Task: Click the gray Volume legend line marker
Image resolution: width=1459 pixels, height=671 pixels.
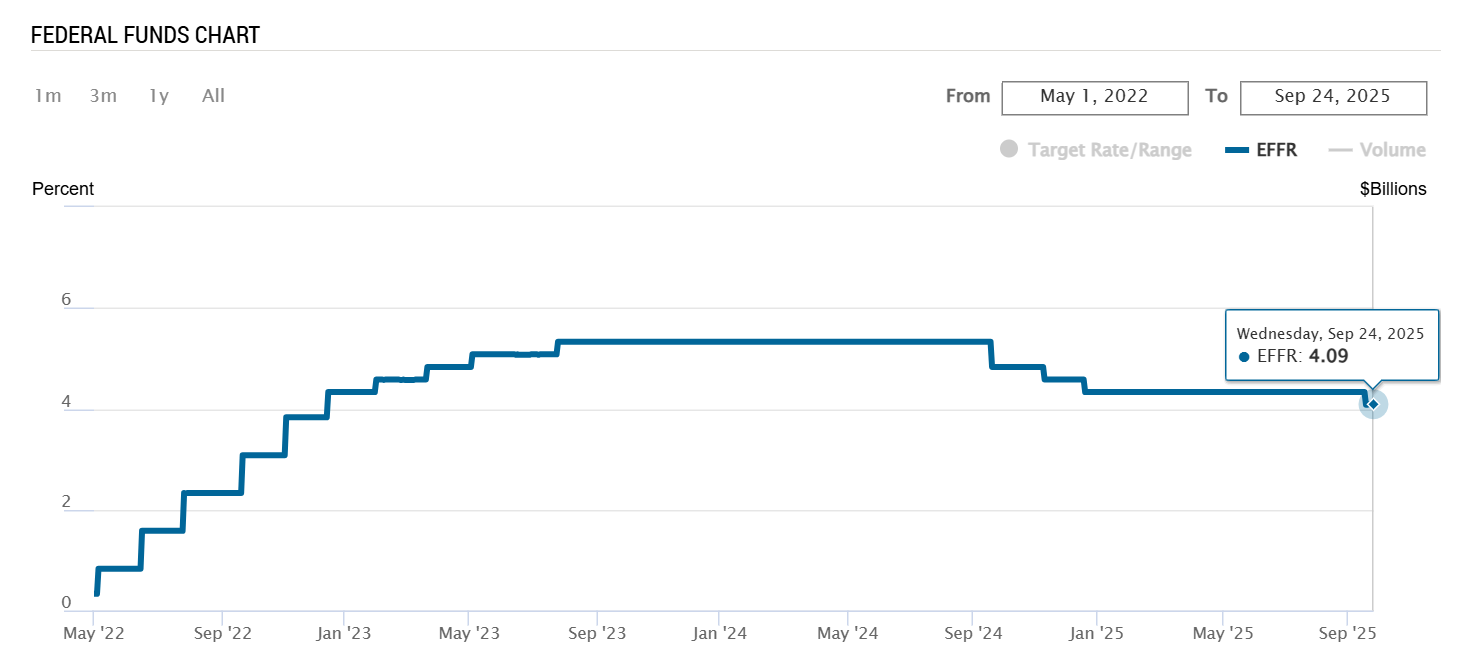Action: coord(1340,150)
